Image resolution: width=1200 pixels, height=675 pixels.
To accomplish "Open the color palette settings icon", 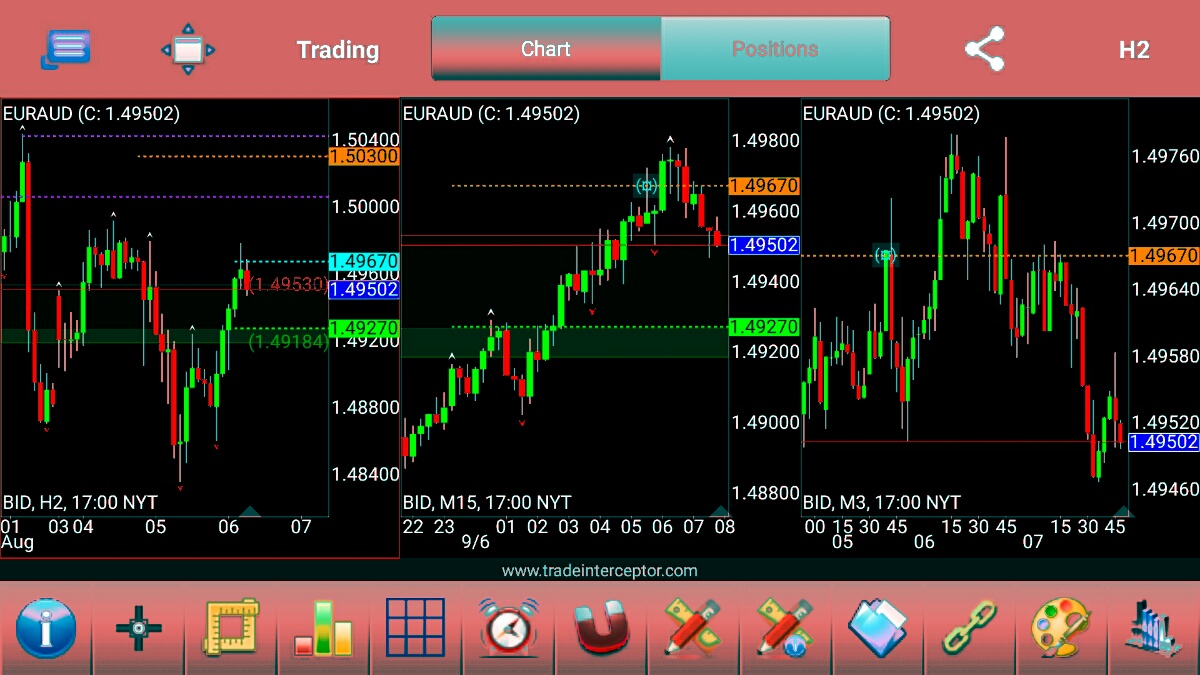I will click(x=1061, y=628).
